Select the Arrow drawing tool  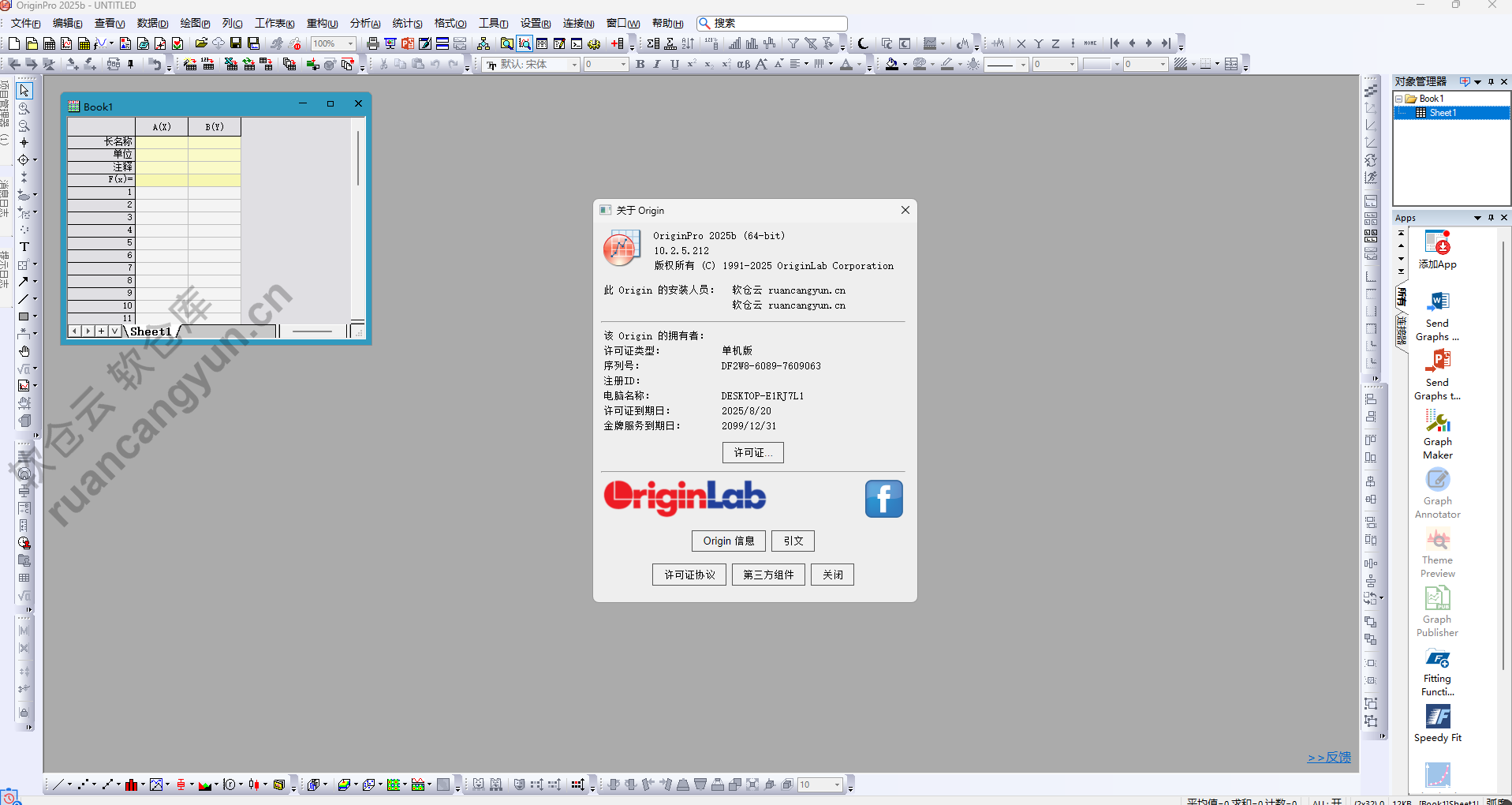(24, 282)
